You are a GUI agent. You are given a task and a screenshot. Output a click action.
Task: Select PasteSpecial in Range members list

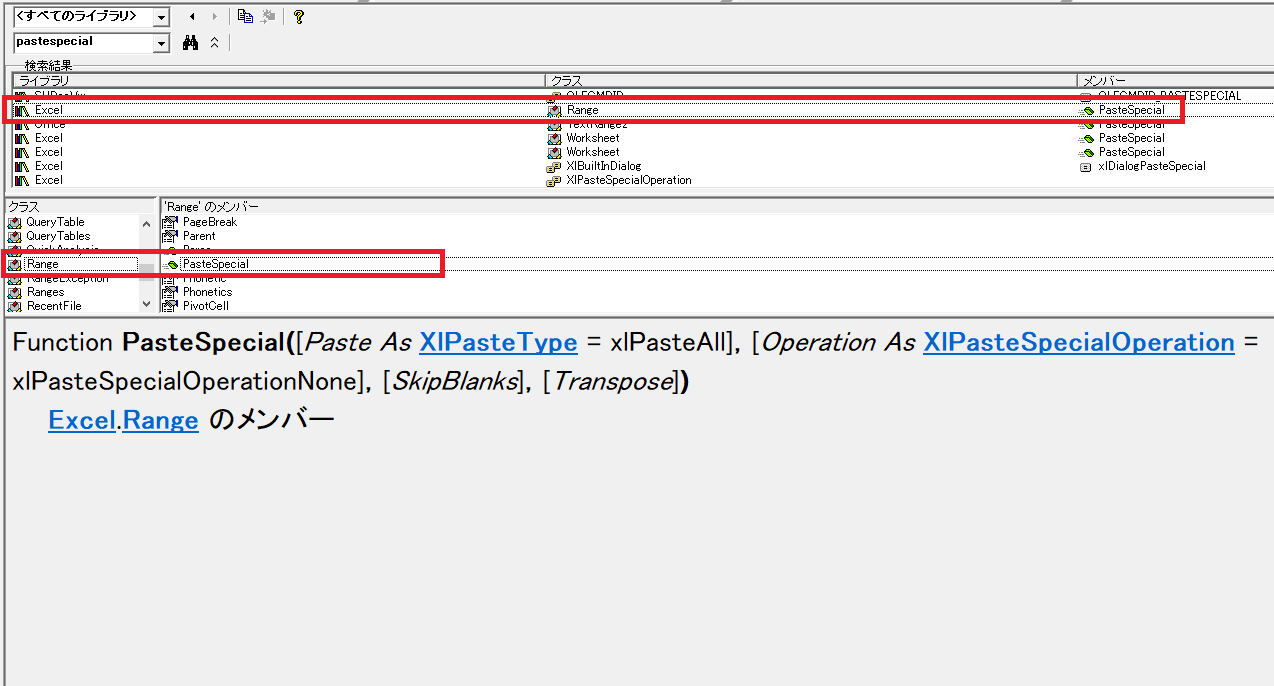(x=215, y=264)
